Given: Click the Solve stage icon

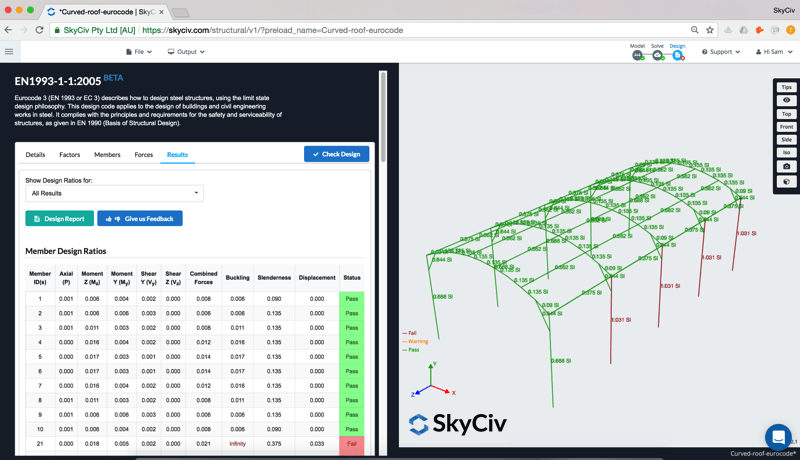Looking at the screenshot, I should (657, 55).
